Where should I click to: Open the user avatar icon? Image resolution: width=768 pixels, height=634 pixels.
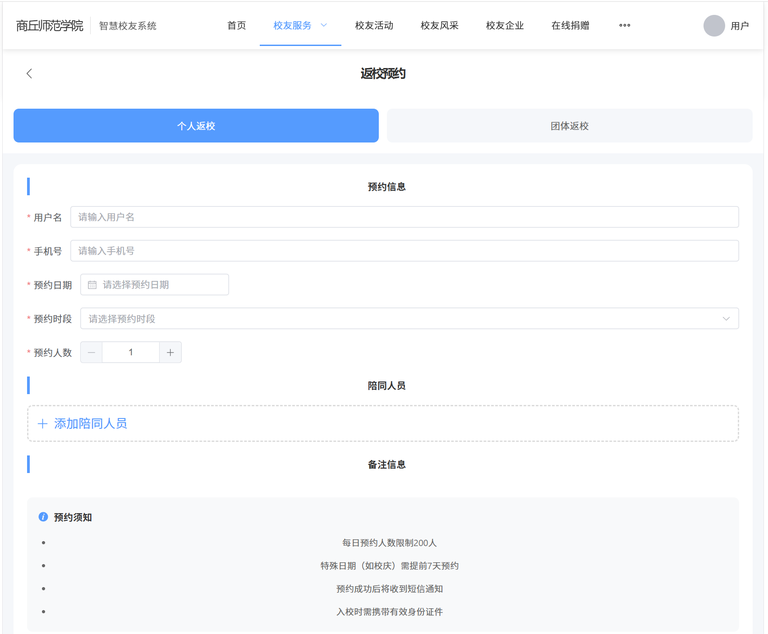[714, 26]
